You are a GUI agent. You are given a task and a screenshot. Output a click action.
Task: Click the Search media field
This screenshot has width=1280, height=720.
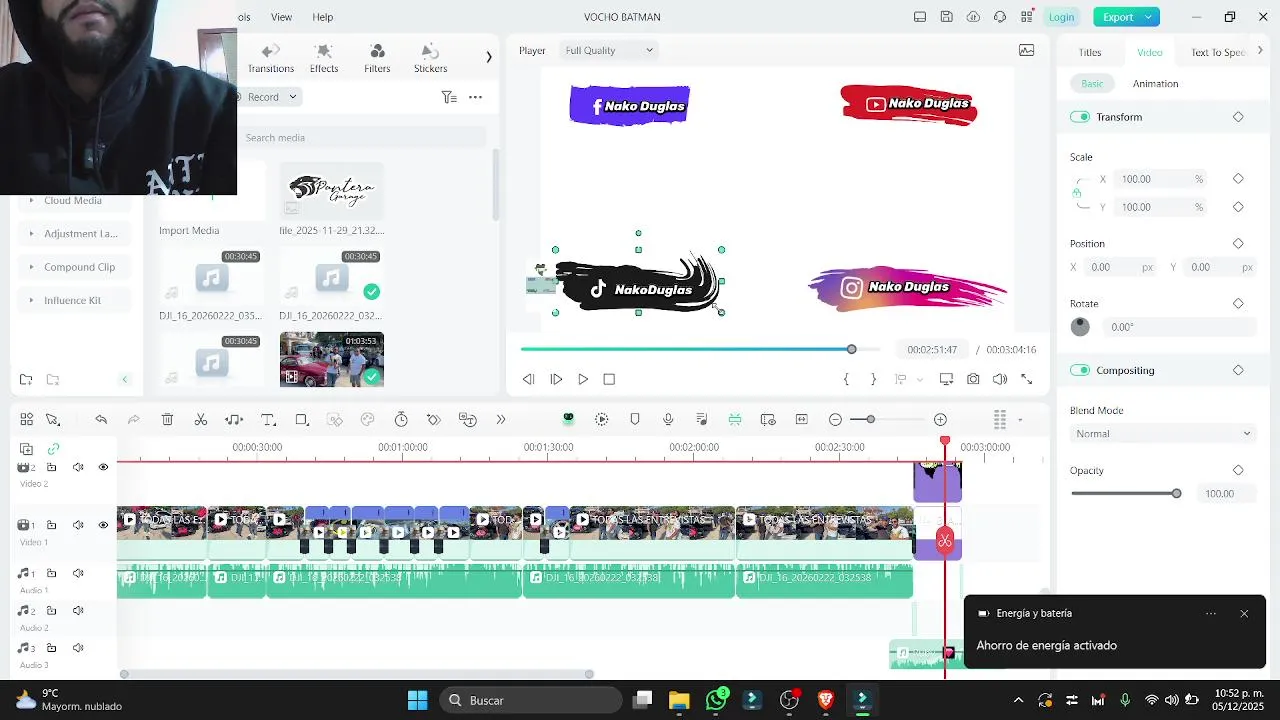(x=362, y=138)
